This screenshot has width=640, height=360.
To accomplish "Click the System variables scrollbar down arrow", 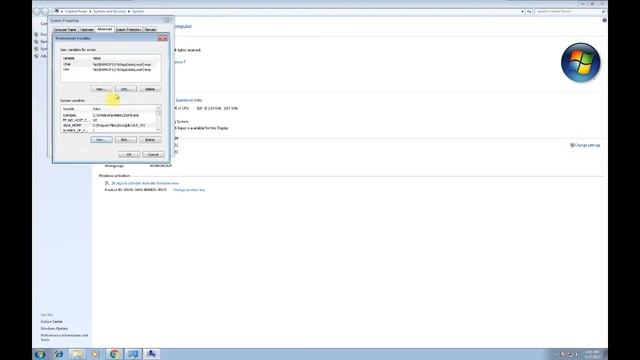I will (x=158, y=130).
